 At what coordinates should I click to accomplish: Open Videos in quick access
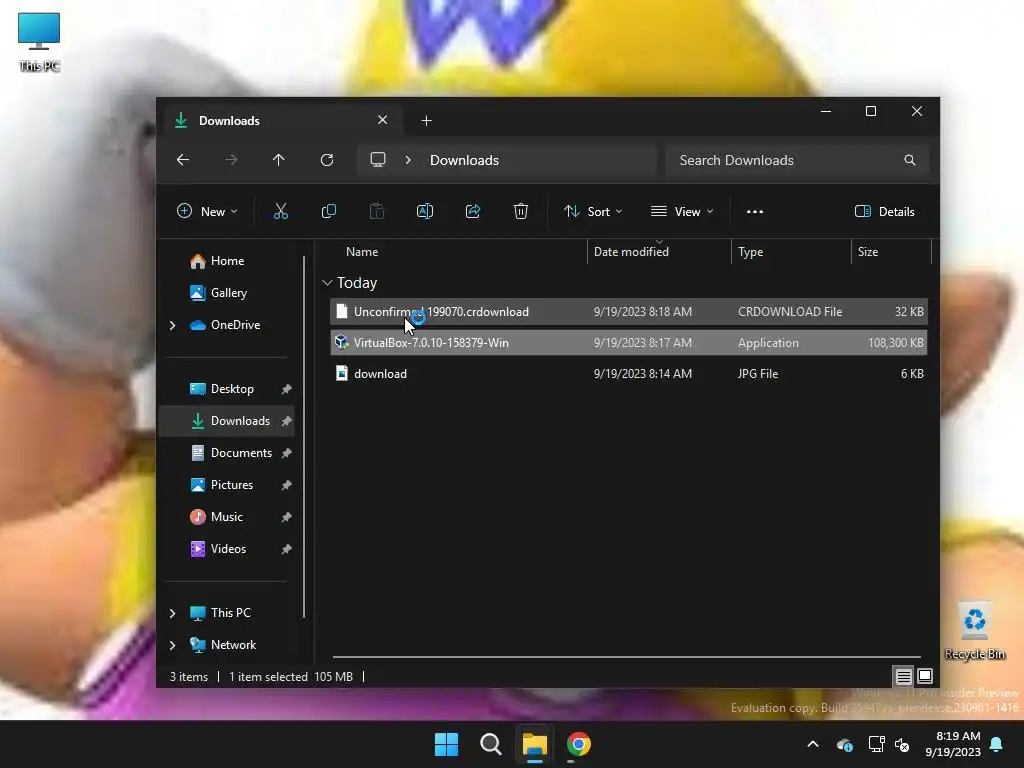coord(228,549)
